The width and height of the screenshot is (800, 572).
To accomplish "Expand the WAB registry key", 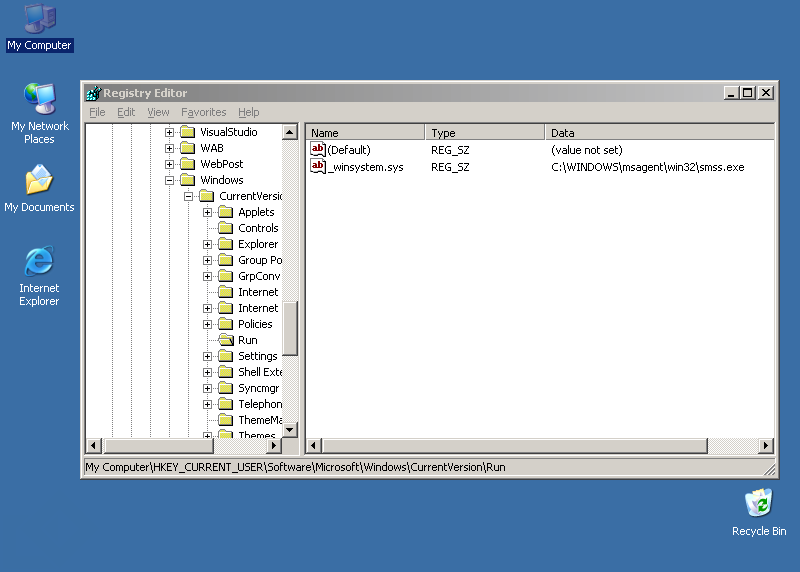I will click(x=169, y=148).
